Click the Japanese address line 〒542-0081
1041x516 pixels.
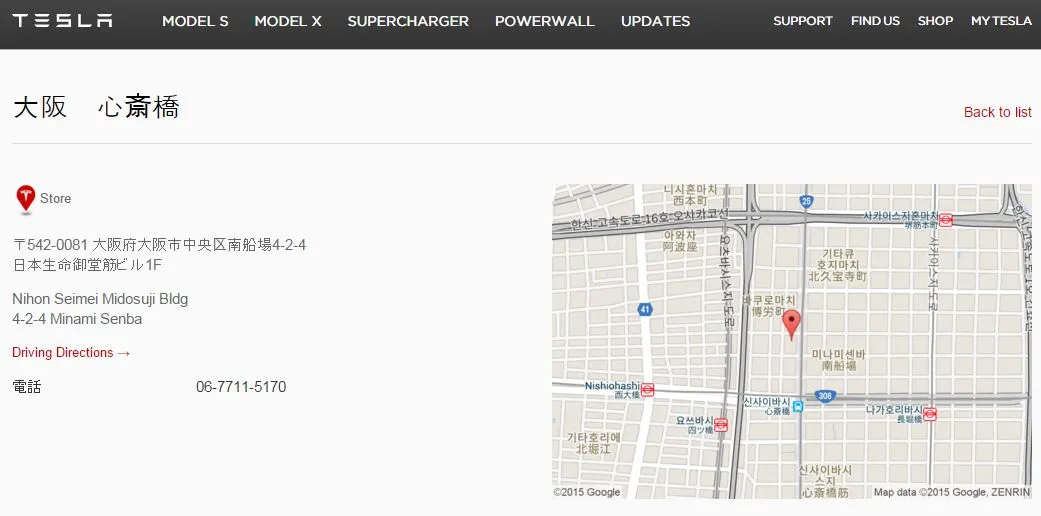[x=159, y=245]
